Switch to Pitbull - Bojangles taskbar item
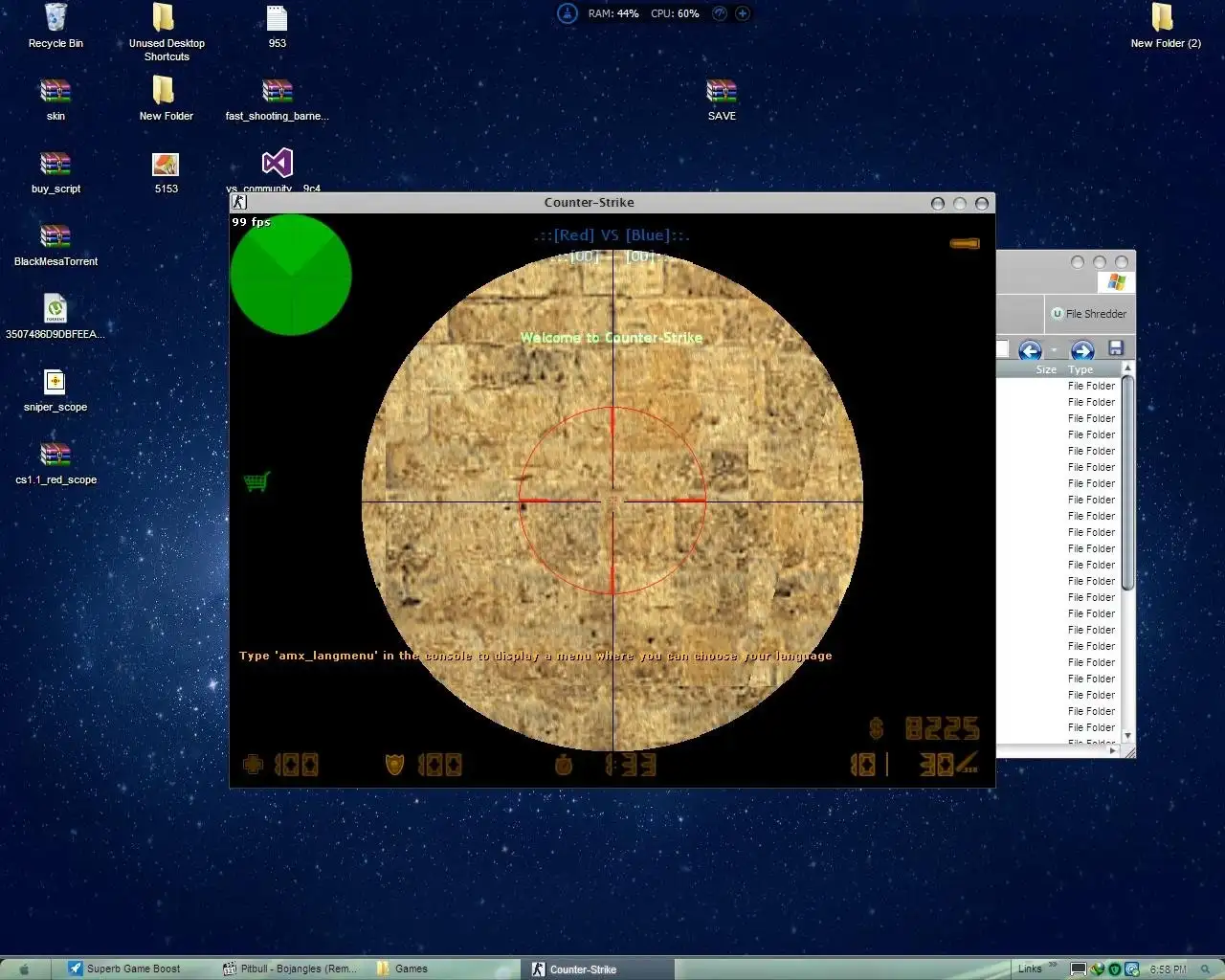The image size is (1225, 980). coord(291,969)
